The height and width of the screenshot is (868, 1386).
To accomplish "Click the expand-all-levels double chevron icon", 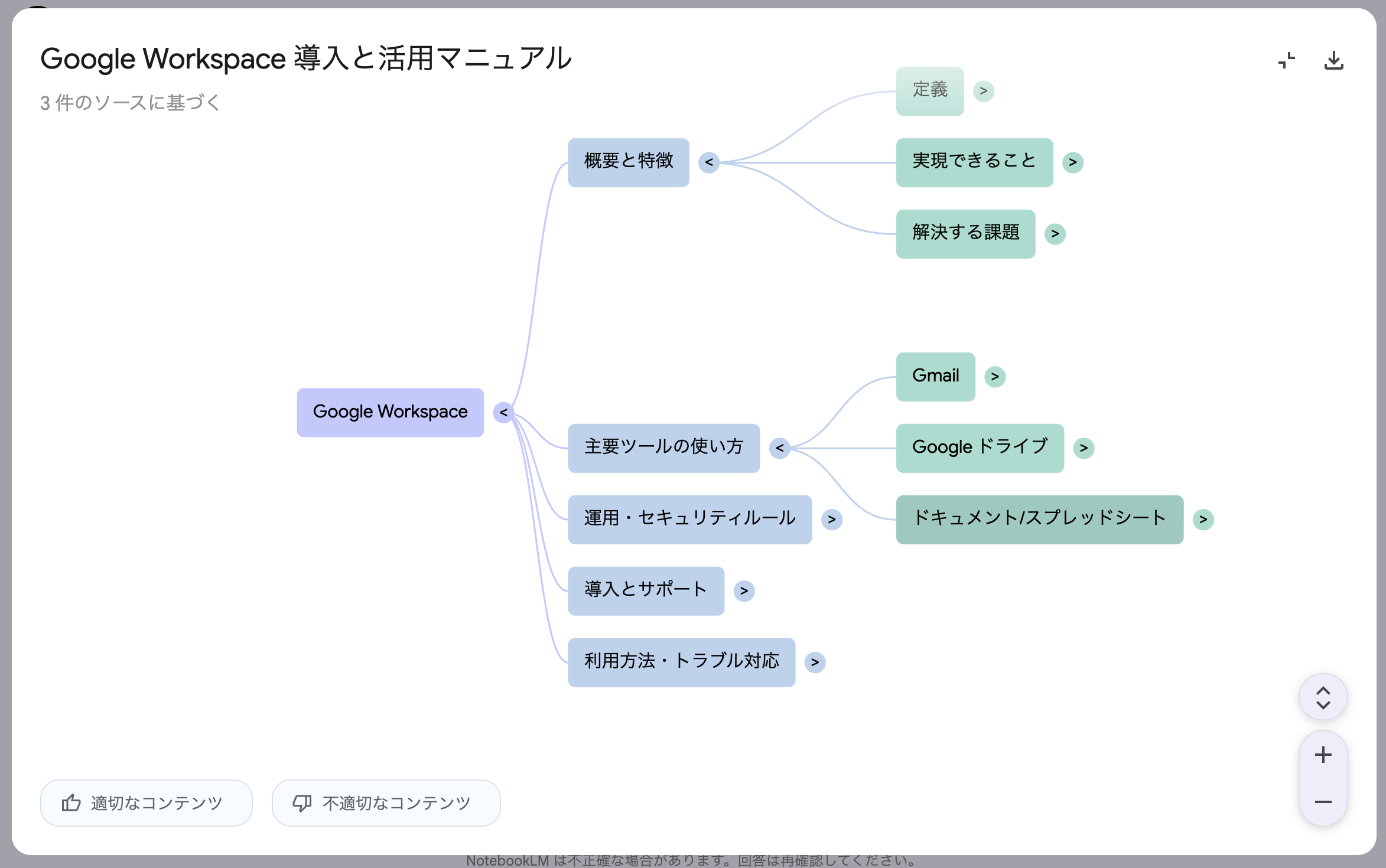I will point(1323,696).
